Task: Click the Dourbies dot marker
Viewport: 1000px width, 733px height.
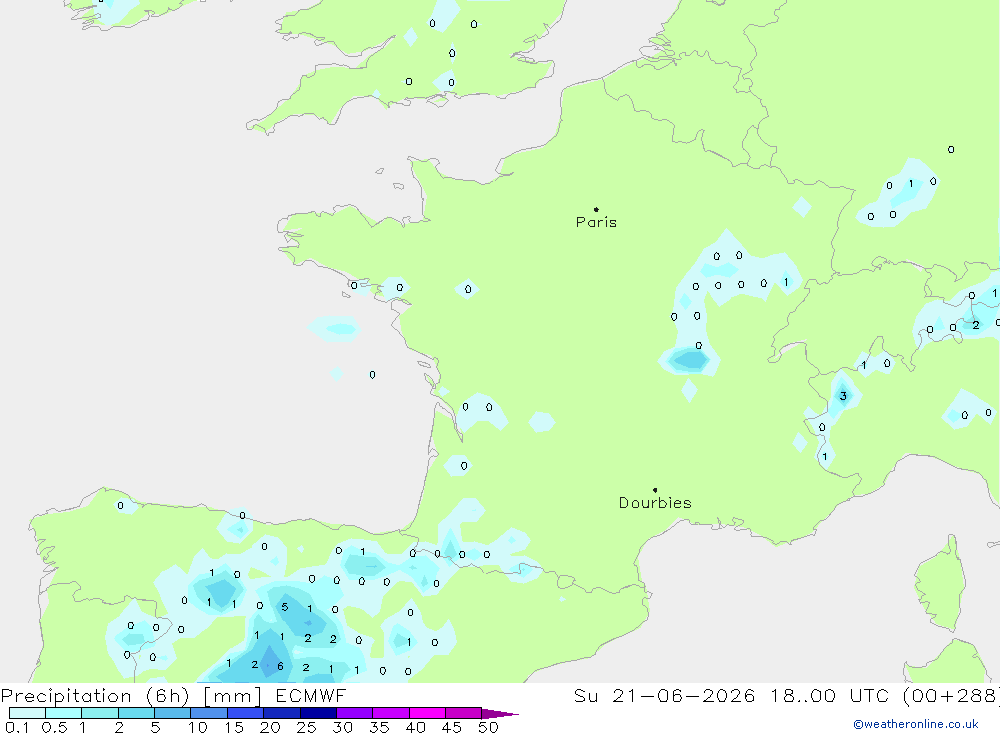Action: (x=655, y=490)
